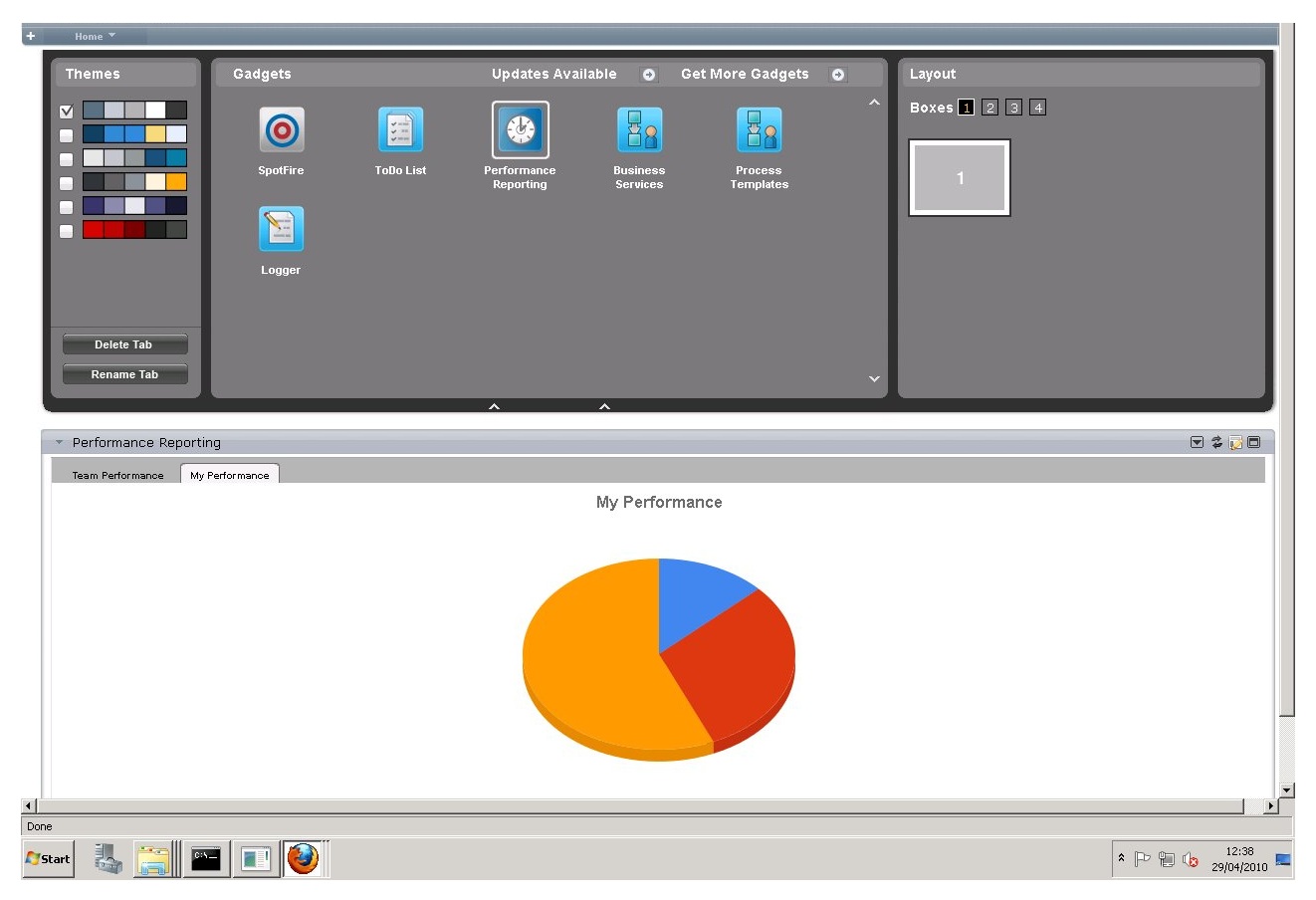Click the vertical scrollbar down arrow
The image size is (1316, 900).
[1287, 790]
